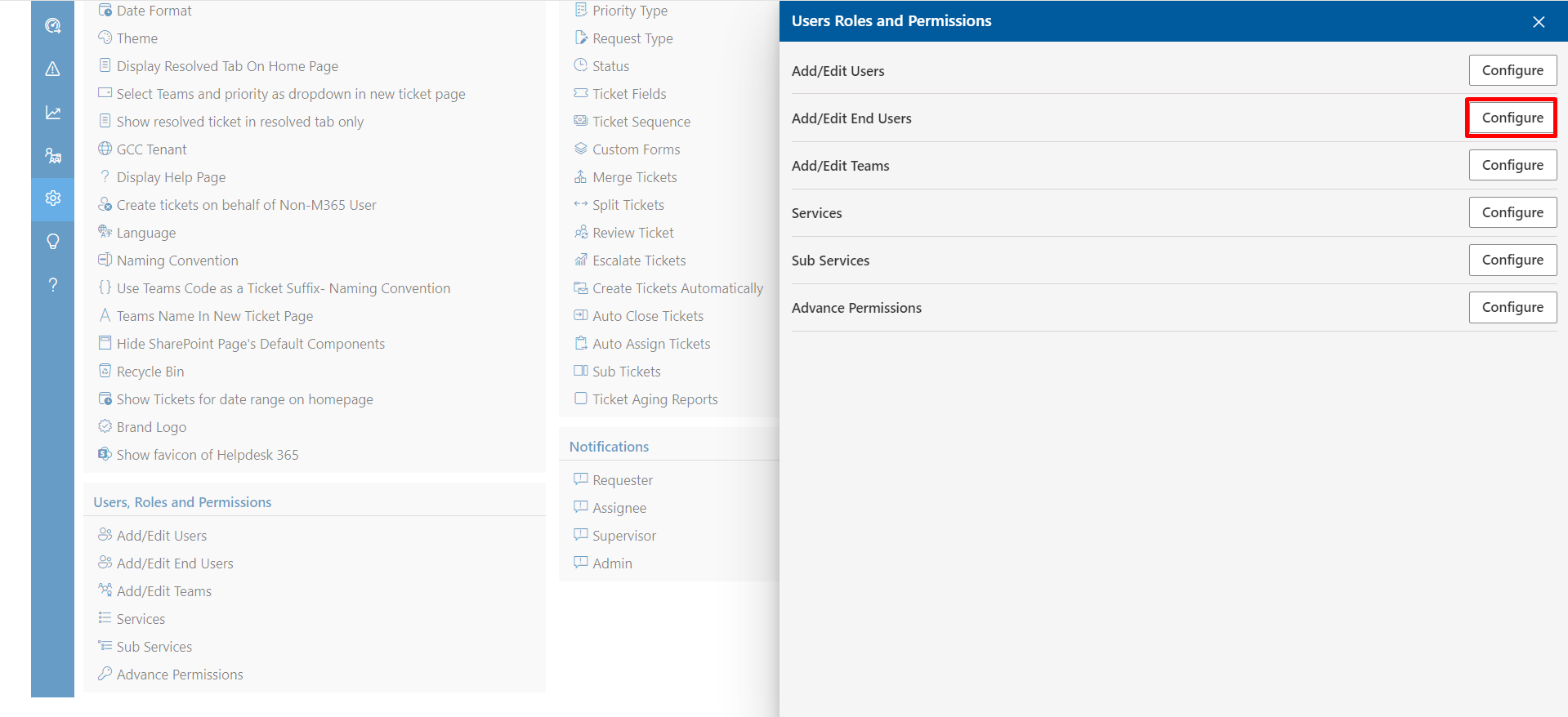Open the Priority Type setting
The height and width of the screenshot is (717, 1568).
point(630,11)
